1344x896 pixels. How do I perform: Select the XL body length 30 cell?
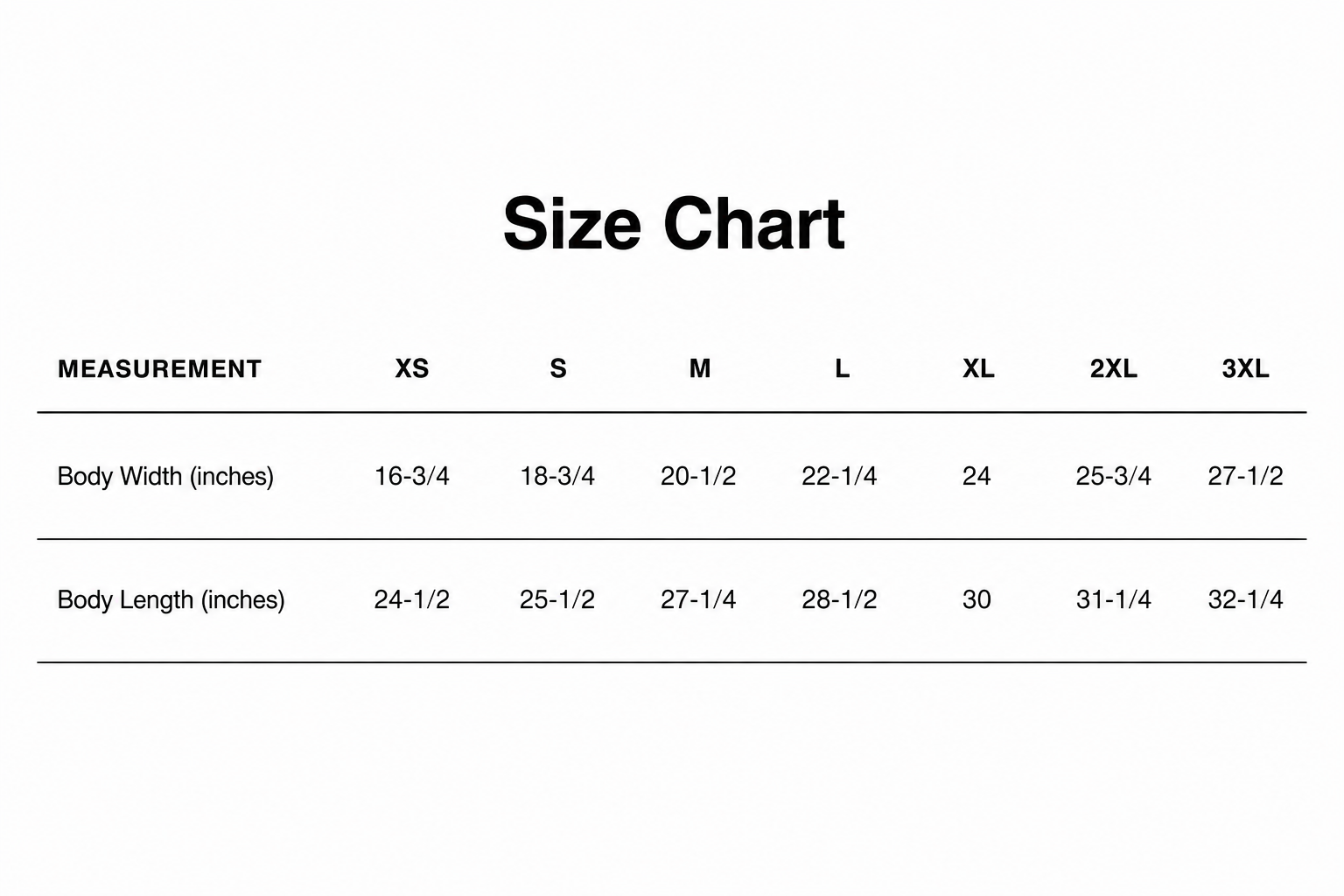(976, 599)
